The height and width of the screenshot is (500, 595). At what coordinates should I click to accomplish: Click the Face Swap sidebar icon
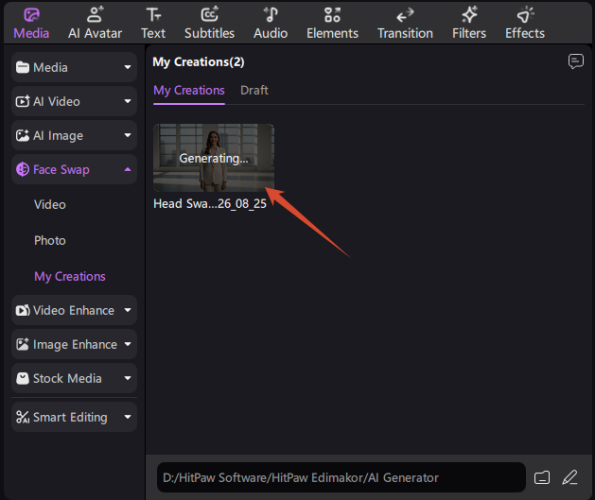click(x=22, y=169)
